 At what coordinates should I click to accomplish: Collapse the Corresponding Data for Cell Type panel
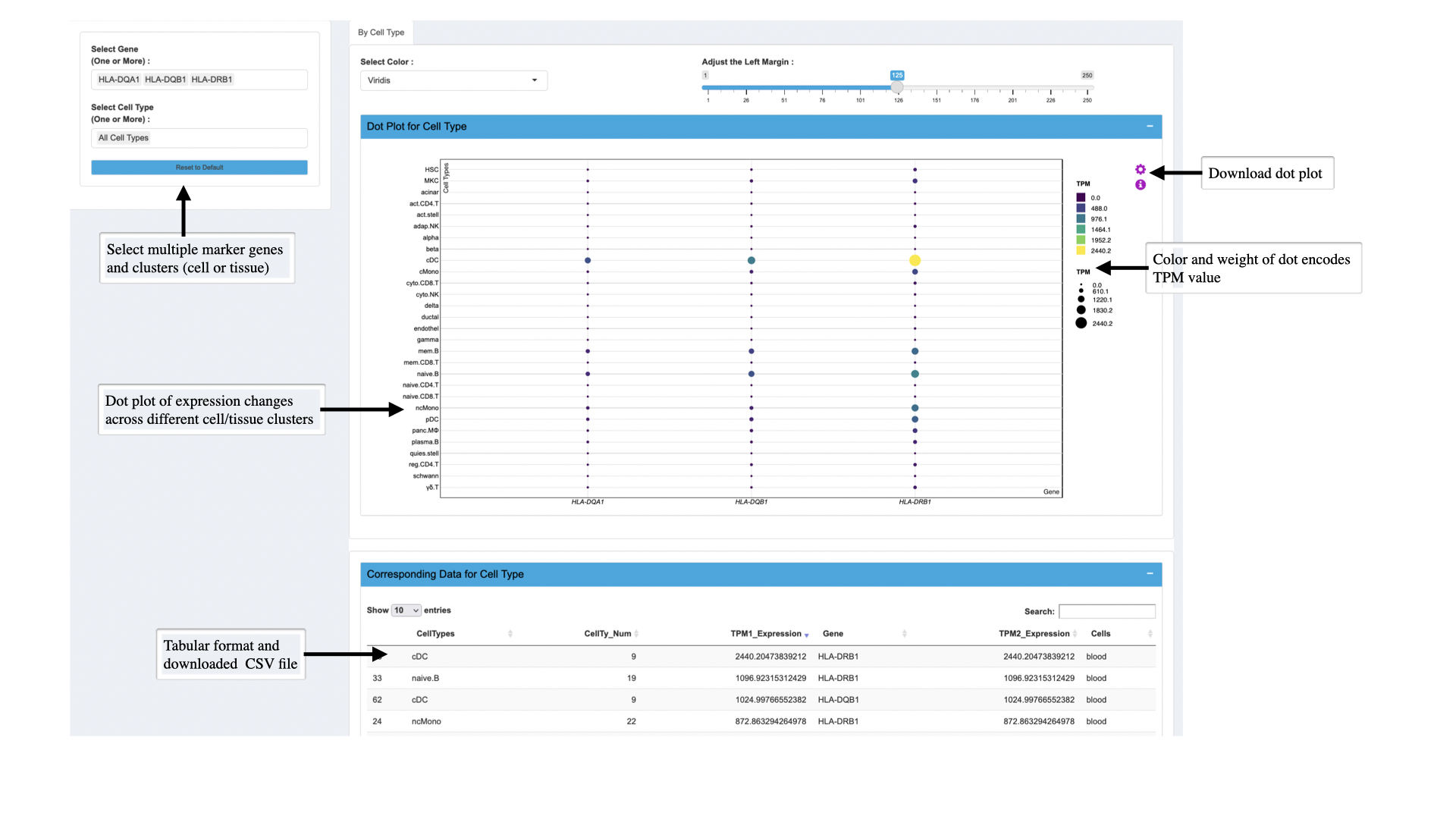point(1150,574)
